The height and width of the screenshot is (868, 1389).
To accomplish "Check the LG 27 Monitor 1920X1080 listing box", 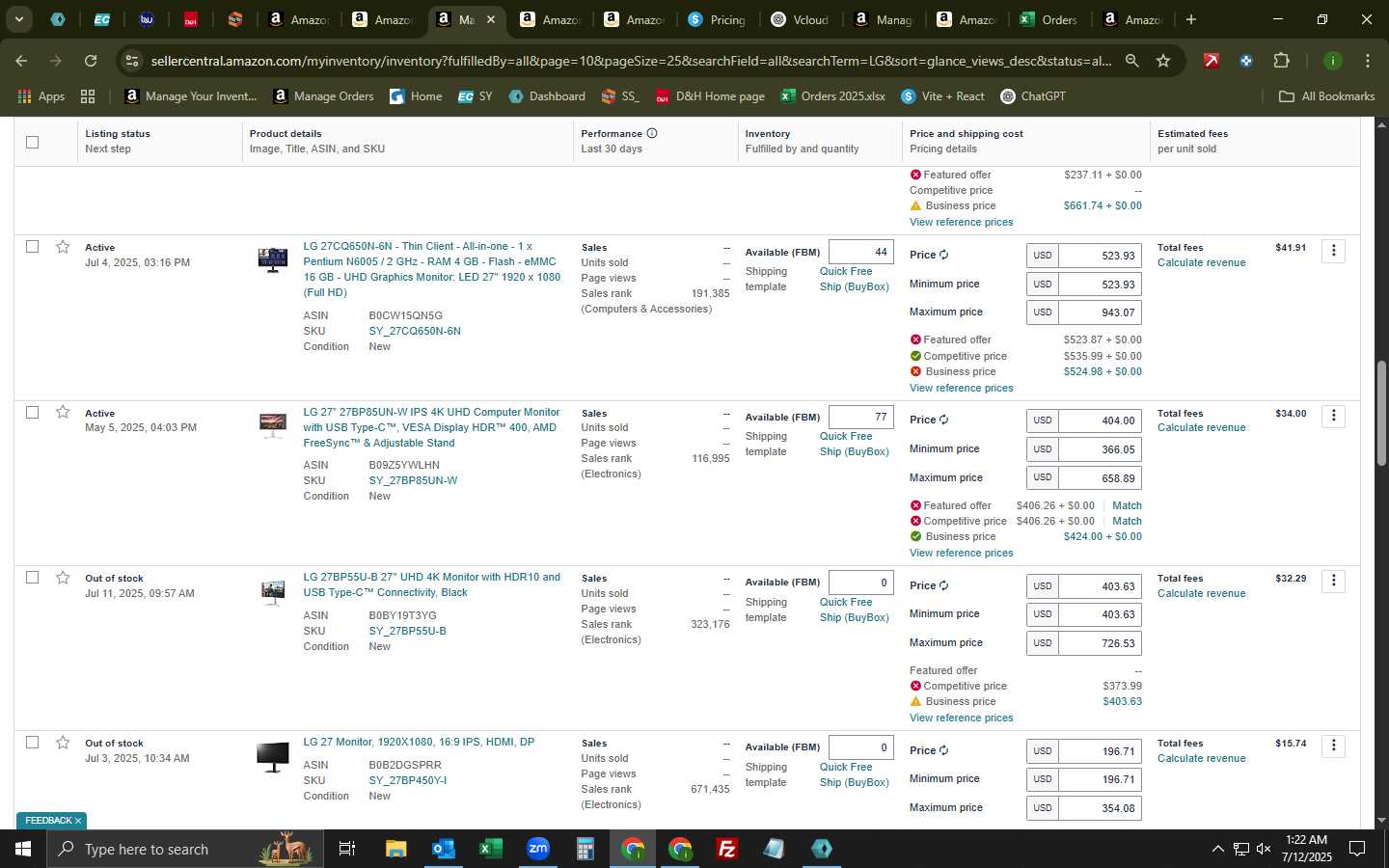I will pos(32,743).
